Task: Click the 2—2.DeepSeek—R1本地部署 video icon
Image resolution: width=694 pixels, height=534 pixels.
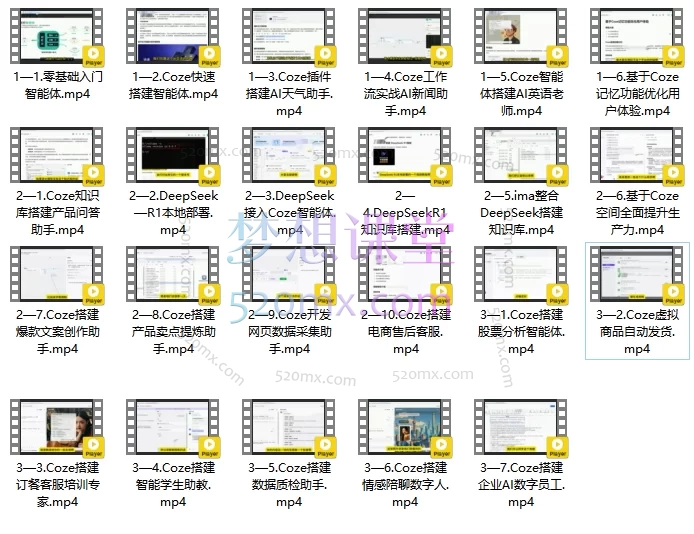Action: click(173, 158)
